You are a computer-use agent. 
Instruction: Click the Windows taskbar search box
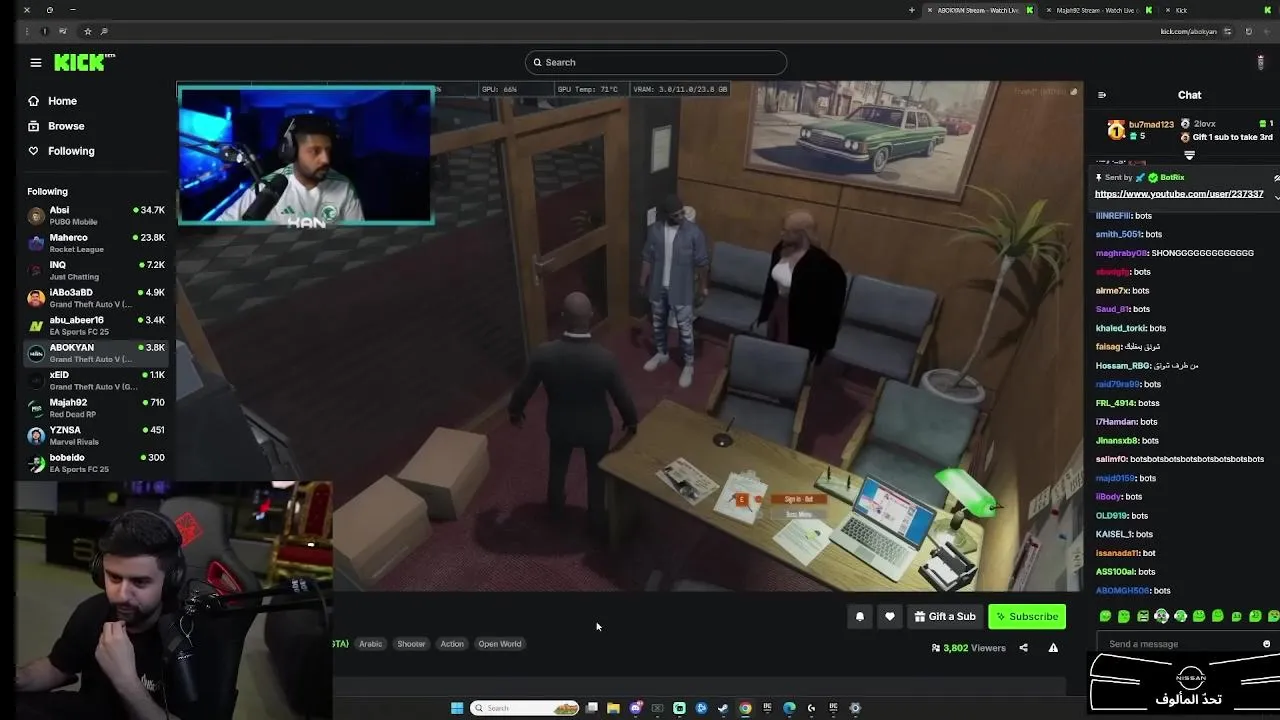(x=526, y=708)
